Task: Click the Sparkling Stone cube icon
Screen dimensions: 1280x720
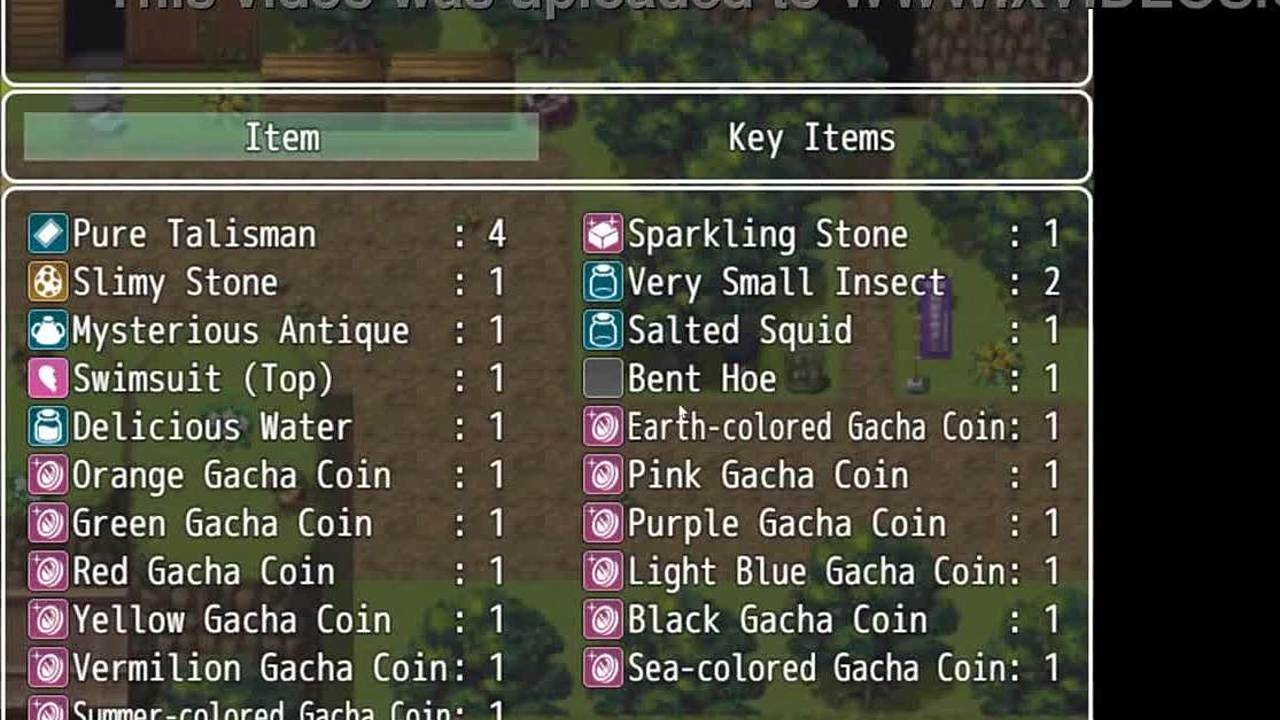Action: pyautogui.click(x=602, y=234)
